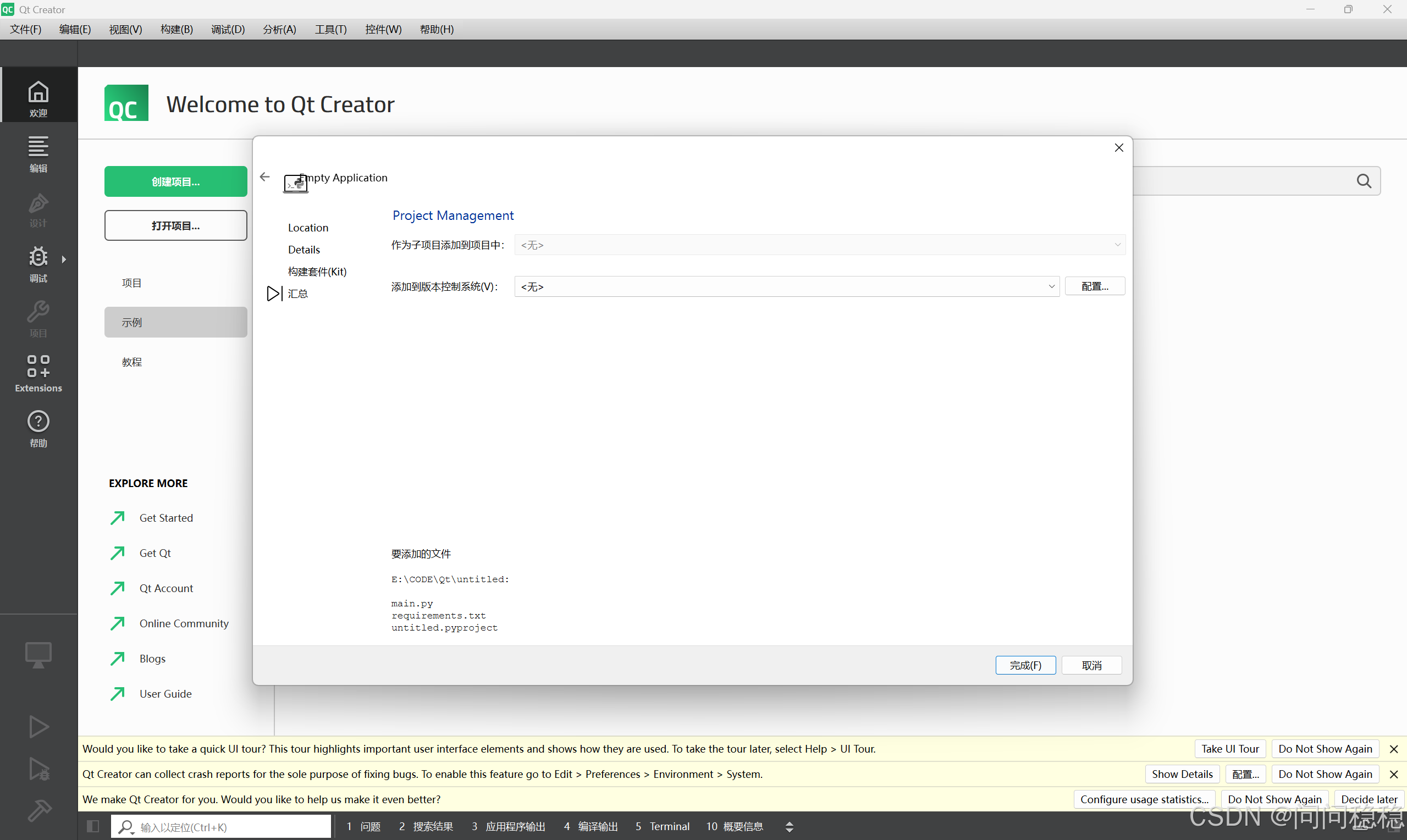Focus the locator input field

point(227,827)
